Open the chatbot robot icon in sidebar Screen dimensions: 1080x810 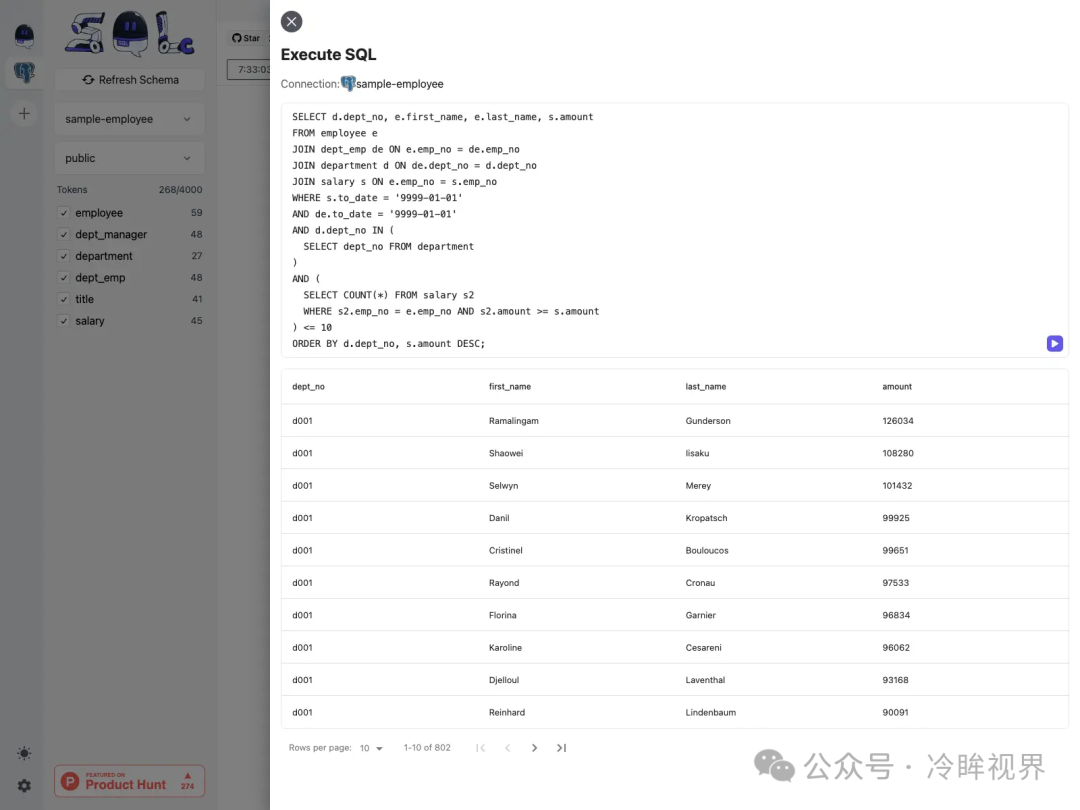tap(24, 36)
